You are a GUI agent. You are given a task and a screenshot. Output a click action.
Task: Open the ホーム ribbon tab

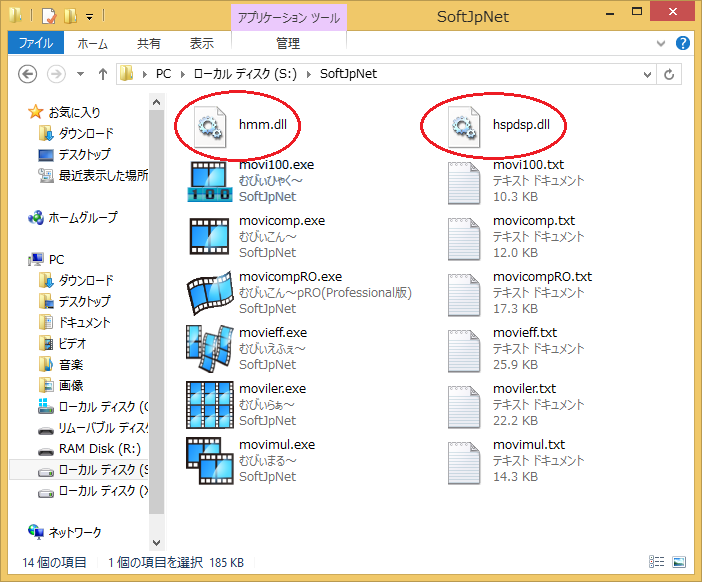point(93,43)
